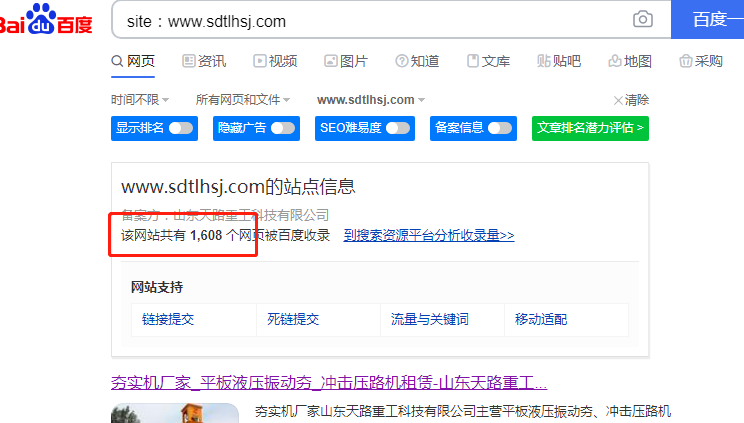Open the 贴吧 forum icon

coord(544,61)
